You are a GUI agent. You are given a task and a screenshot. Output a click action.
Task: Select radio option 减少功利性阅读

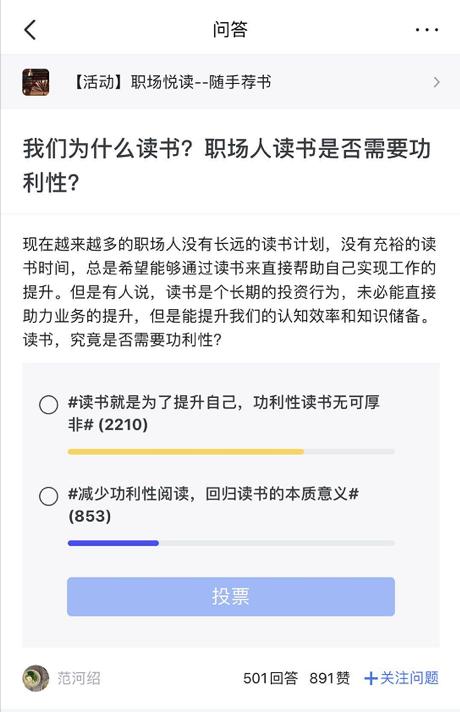pyautogui.click(x=49, y=496)
